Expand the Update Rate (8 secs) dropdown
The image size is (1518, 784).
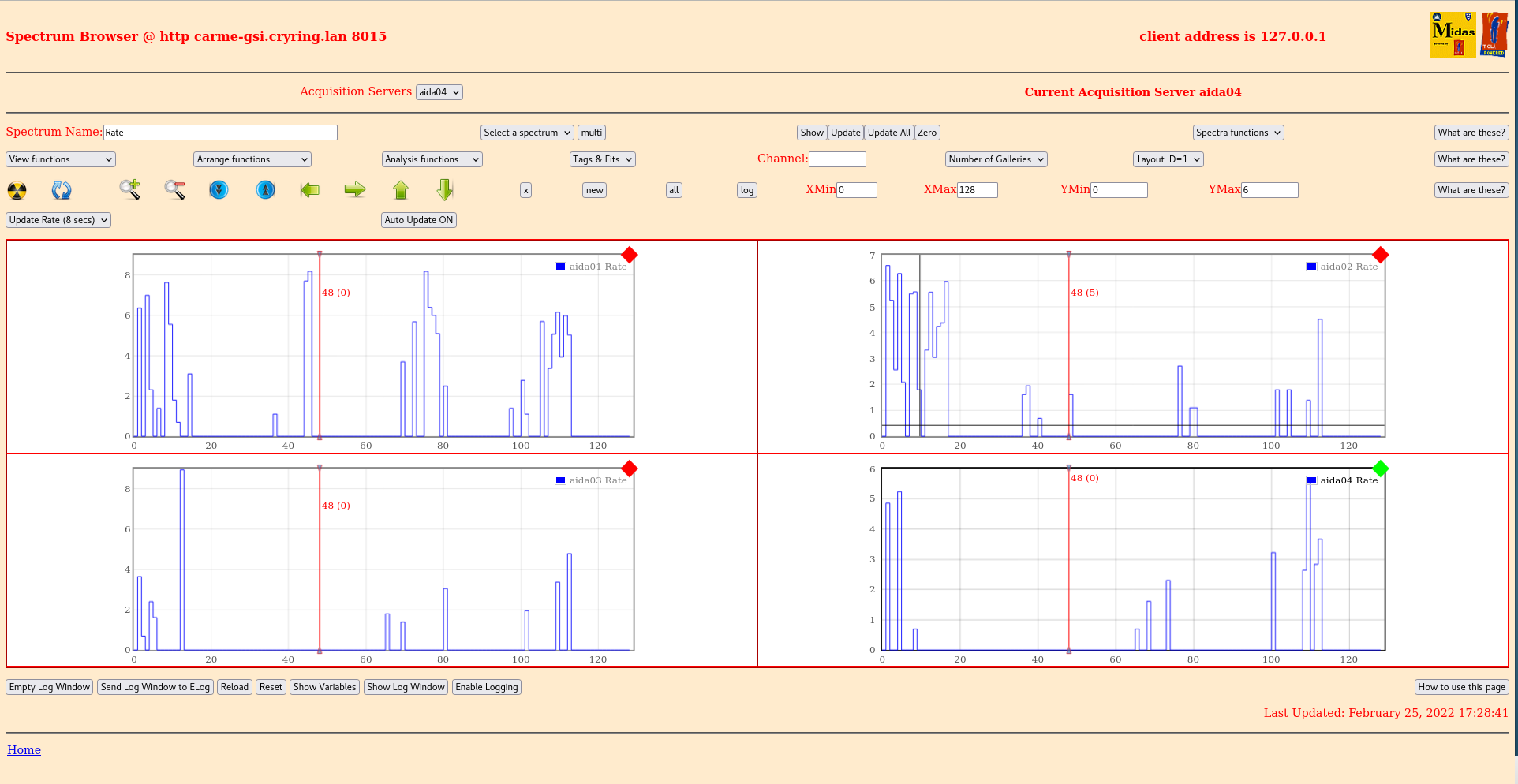[58, 220]
